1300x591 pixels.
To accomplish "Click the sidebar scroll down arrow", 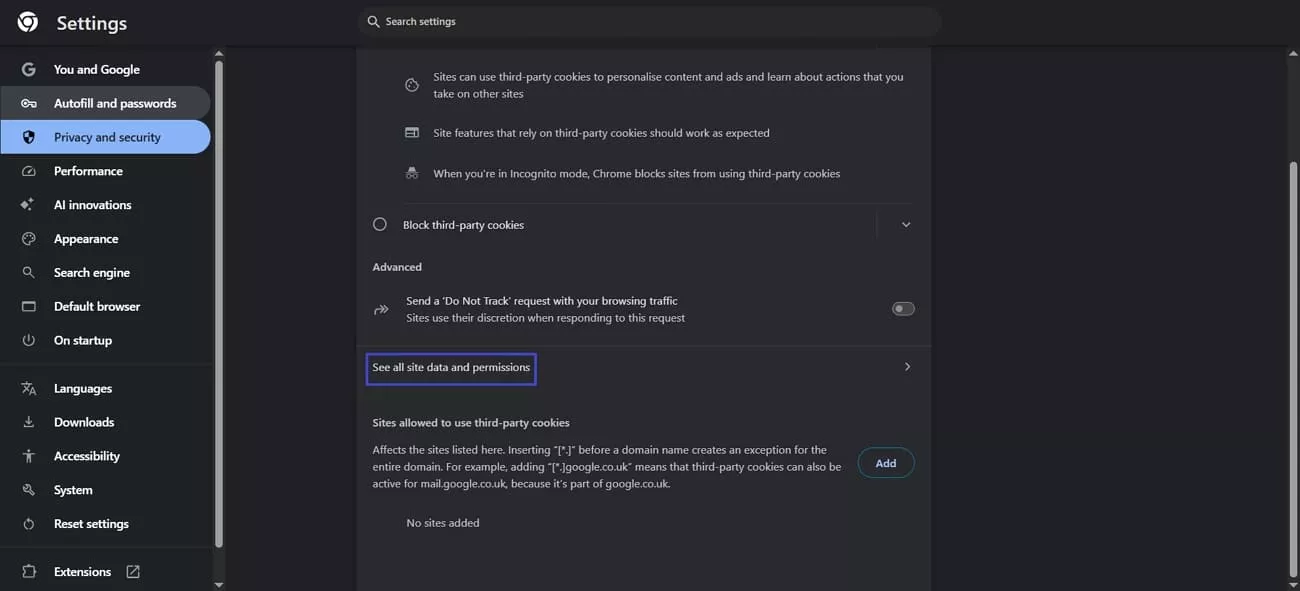I will click(219, 585).
